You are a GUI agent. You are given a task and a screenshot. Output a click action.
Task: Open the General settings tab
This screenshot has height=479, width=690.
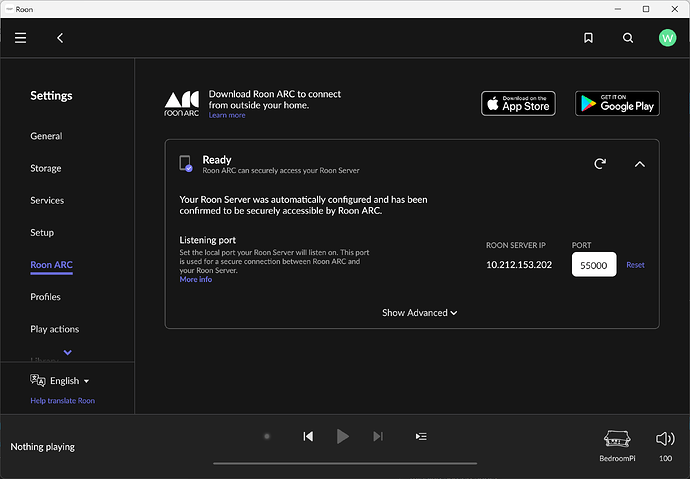point(46,136)
